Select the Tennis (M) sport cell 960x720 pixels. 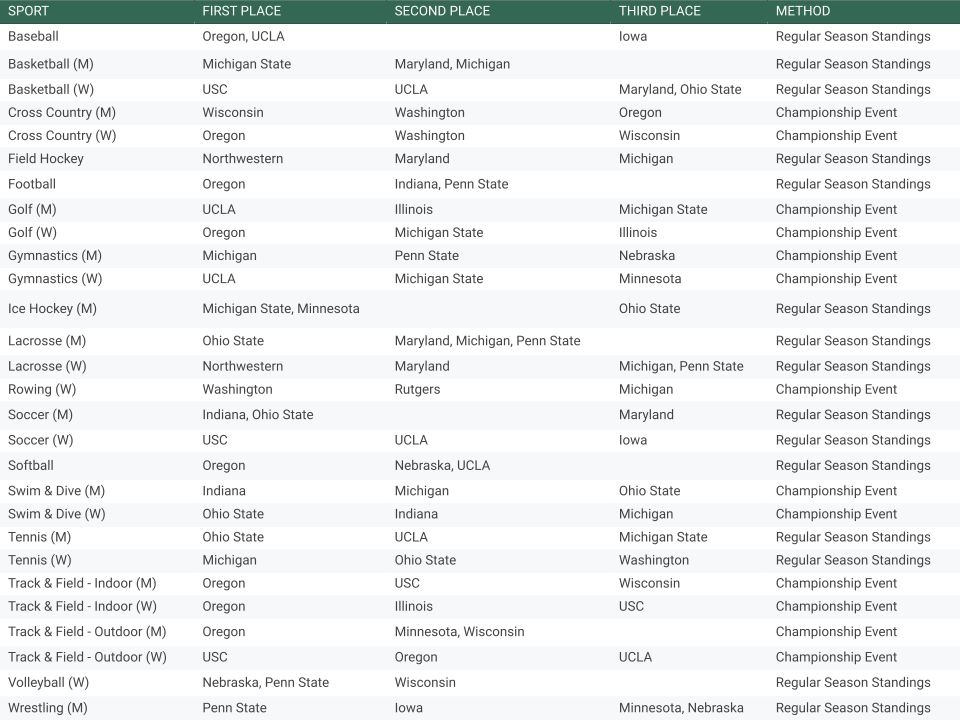click(39, 537)
